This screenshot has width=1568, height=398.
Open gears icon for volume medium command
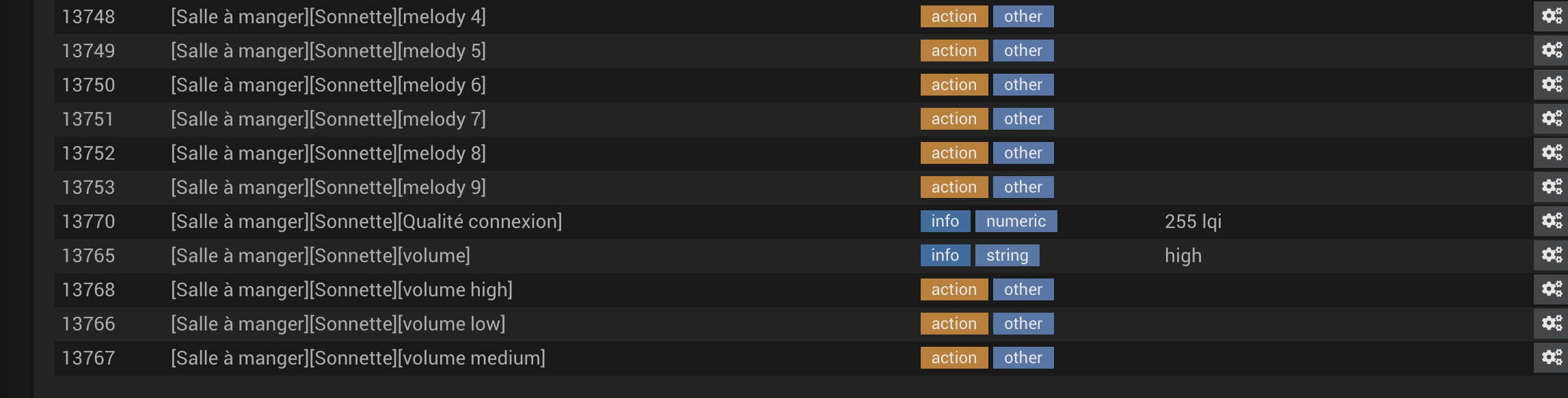(x=1552, y=358)
